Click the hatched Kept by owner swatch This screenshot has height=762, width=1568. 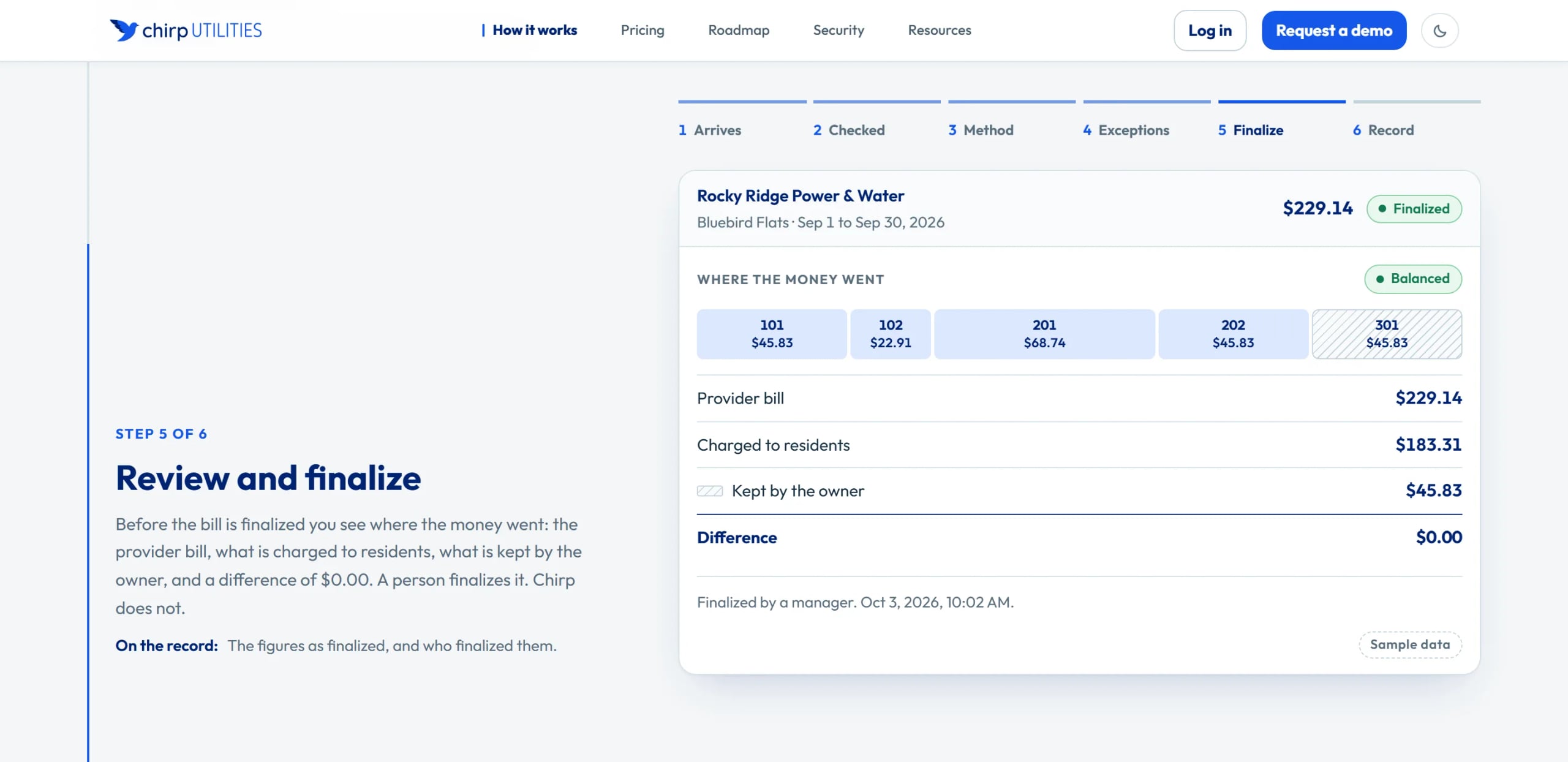(x=710, y=491)
